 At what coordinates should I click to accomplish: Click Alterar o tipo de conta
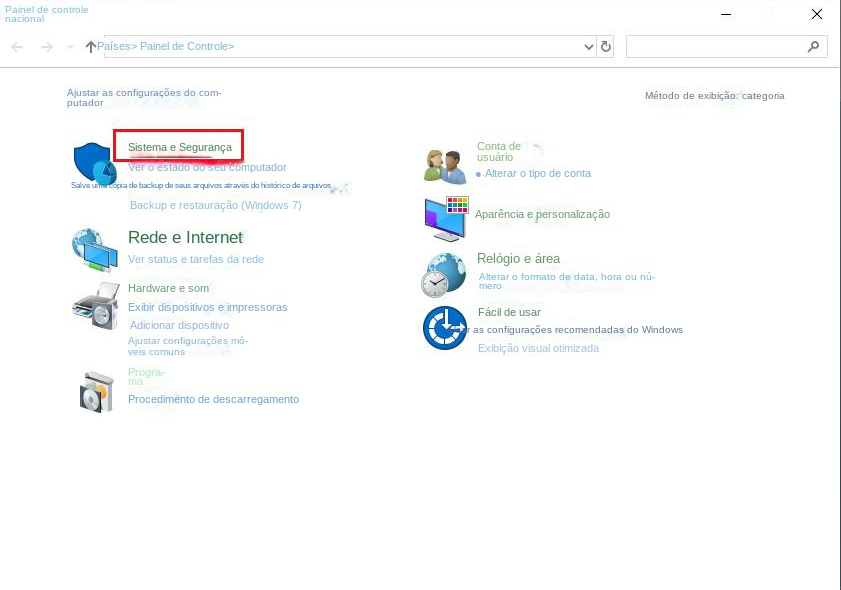(x=537, y=173)
